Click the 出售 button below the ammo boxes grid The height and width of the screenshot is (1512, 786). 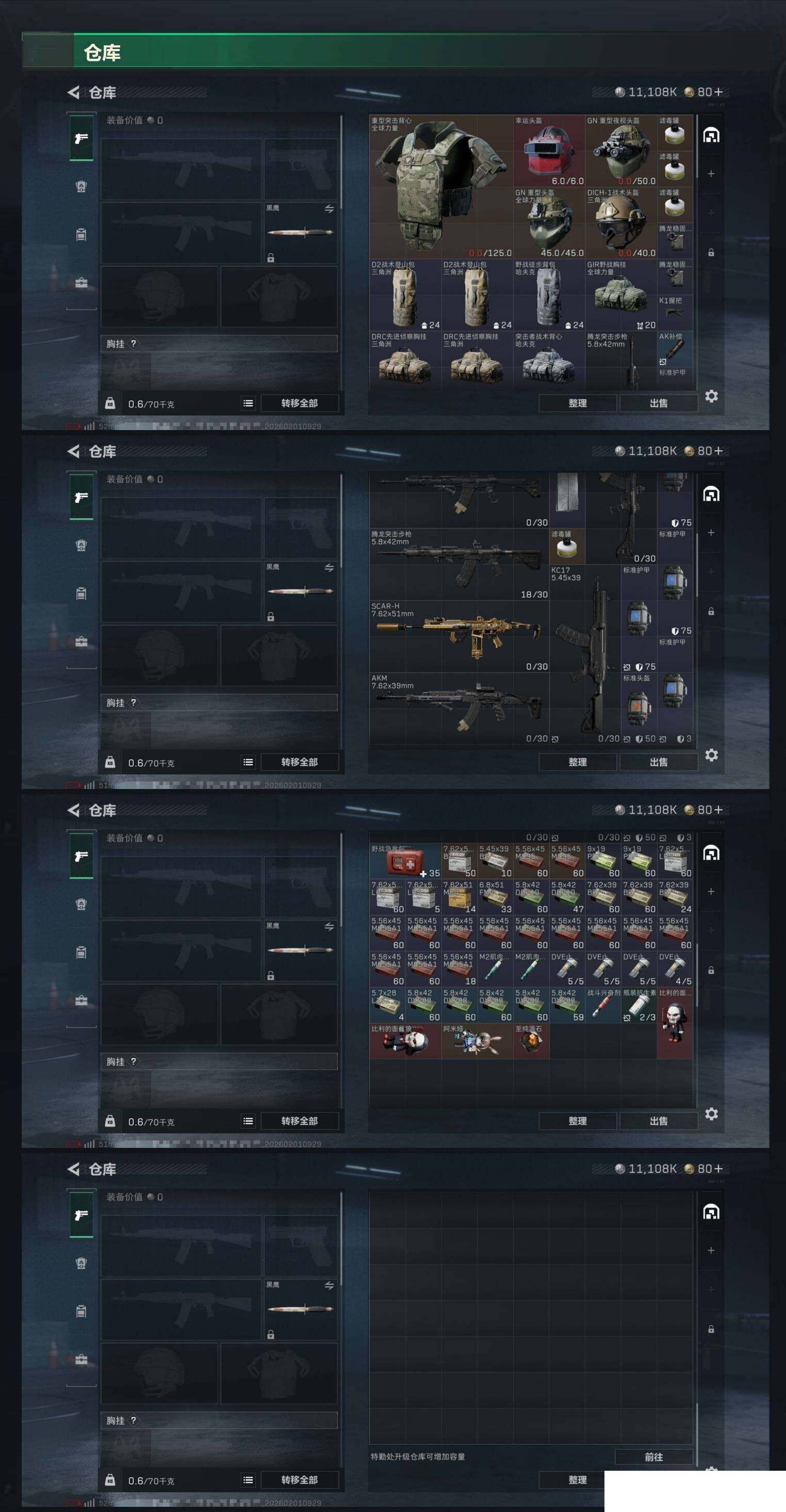(x=658, y=1121)
